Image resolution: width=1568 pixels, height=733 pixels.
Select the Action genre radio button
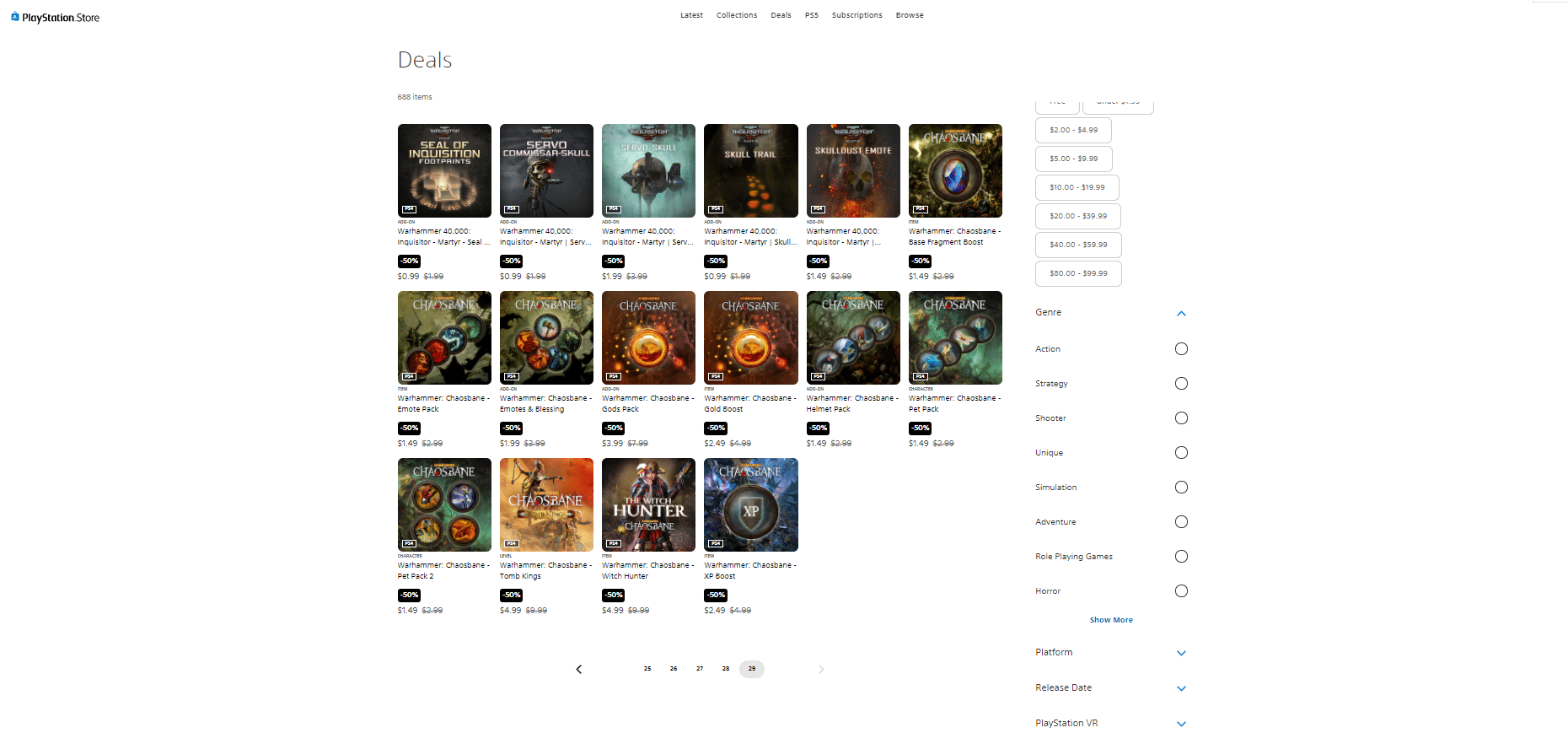(x=1181, y=349)
